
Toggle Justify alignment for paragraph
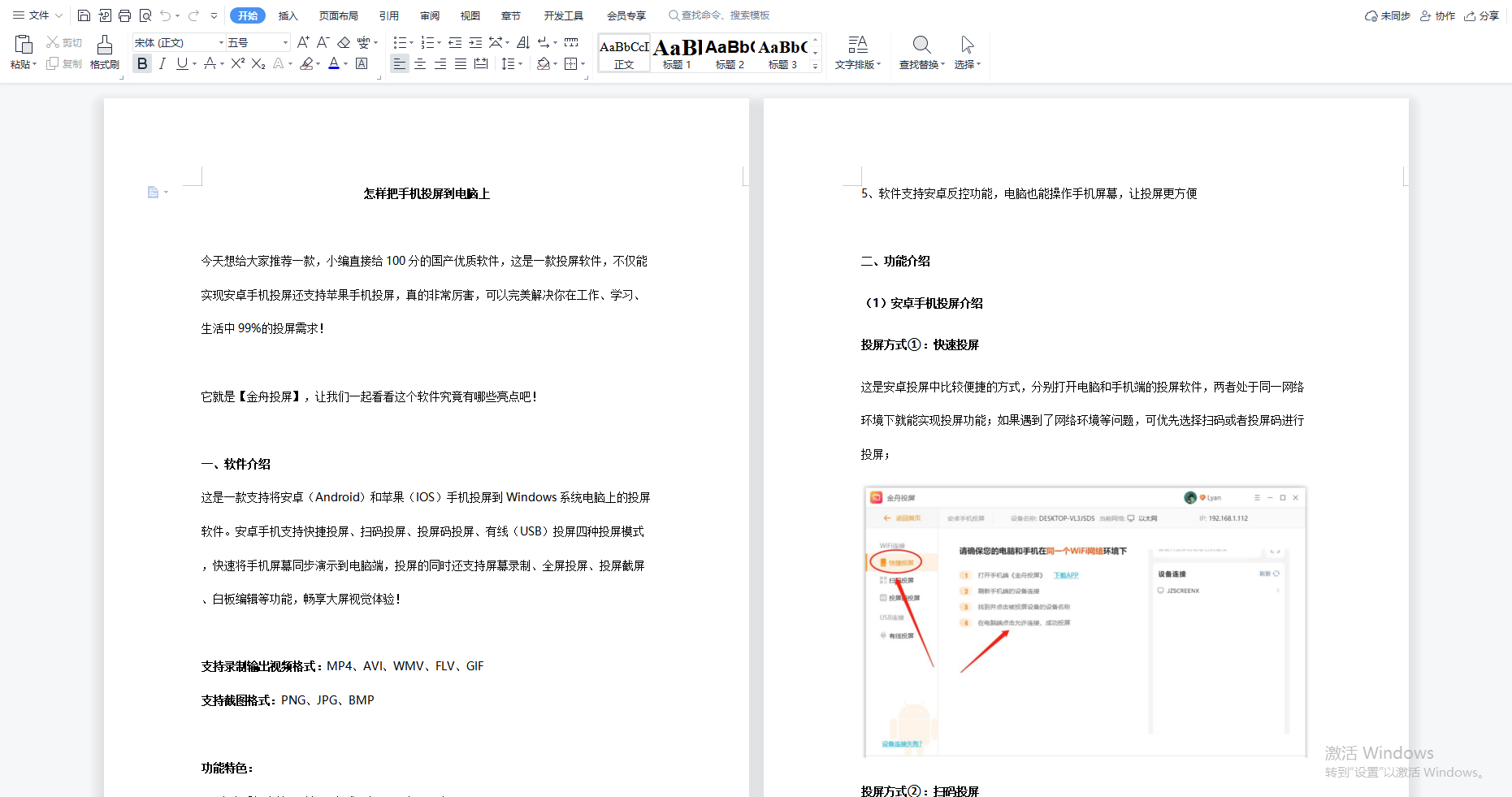[x=461, y=63]
